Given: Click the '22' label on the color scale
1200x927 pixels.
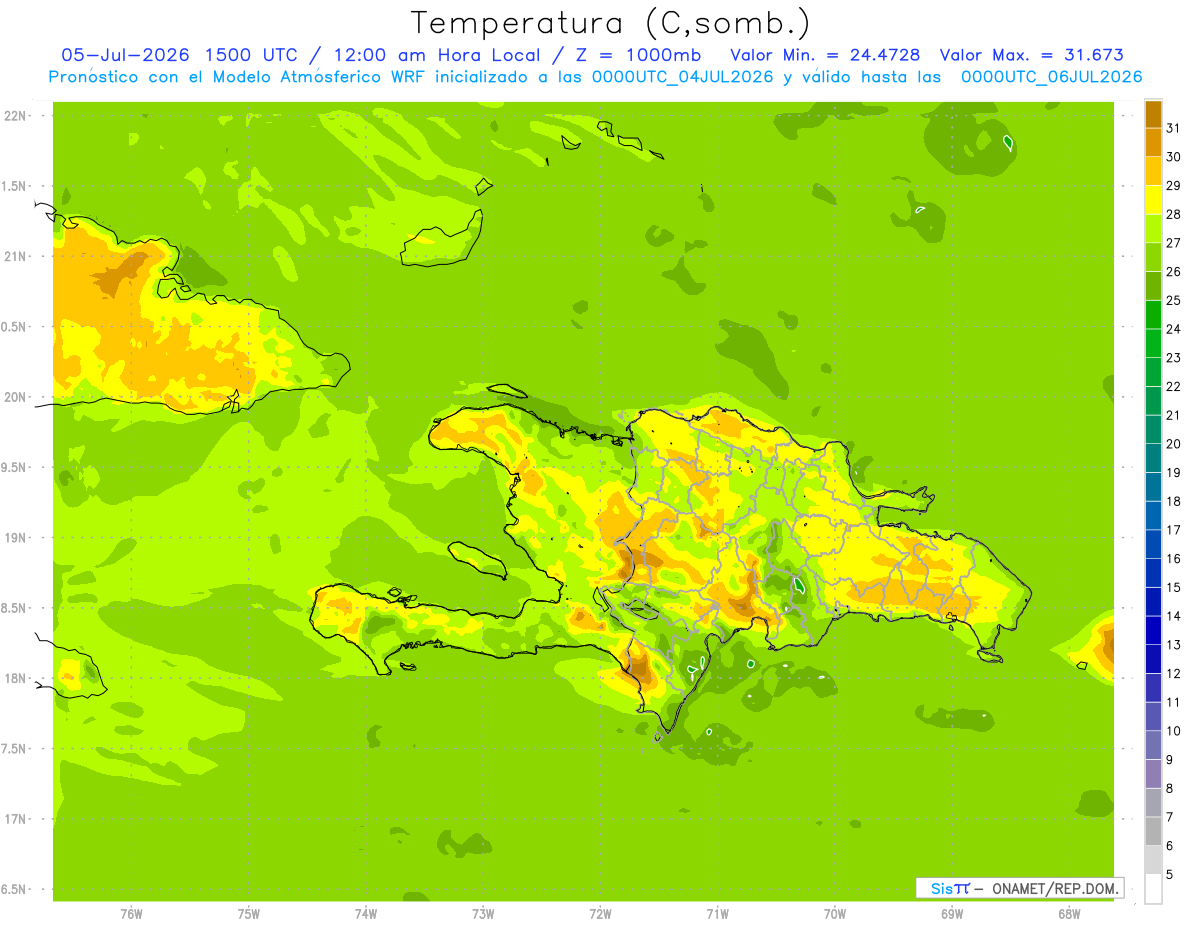Looking at the screenshot, I should point(1174,386).
